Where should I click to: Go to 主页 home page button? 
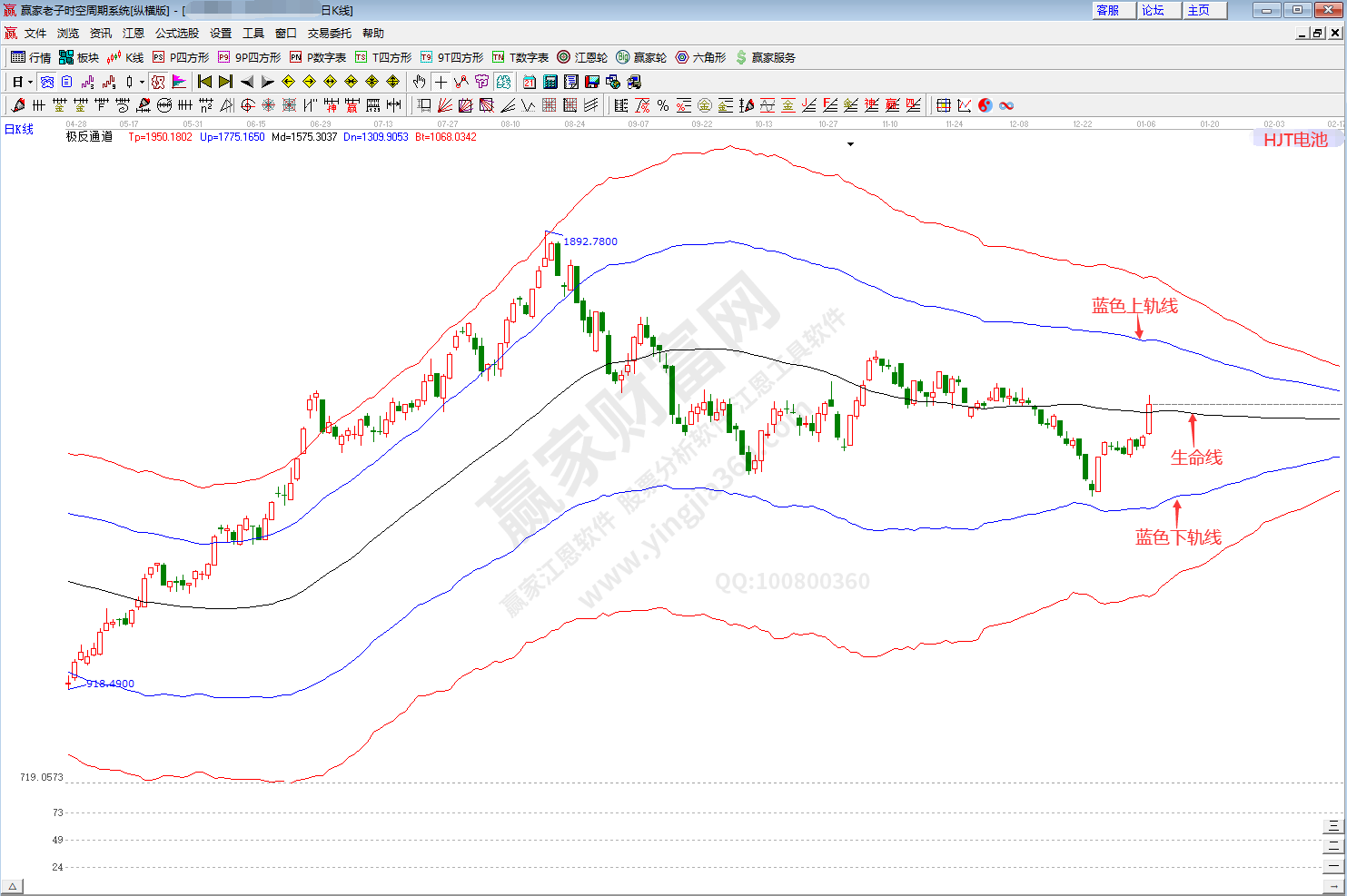pos(1204,10)
